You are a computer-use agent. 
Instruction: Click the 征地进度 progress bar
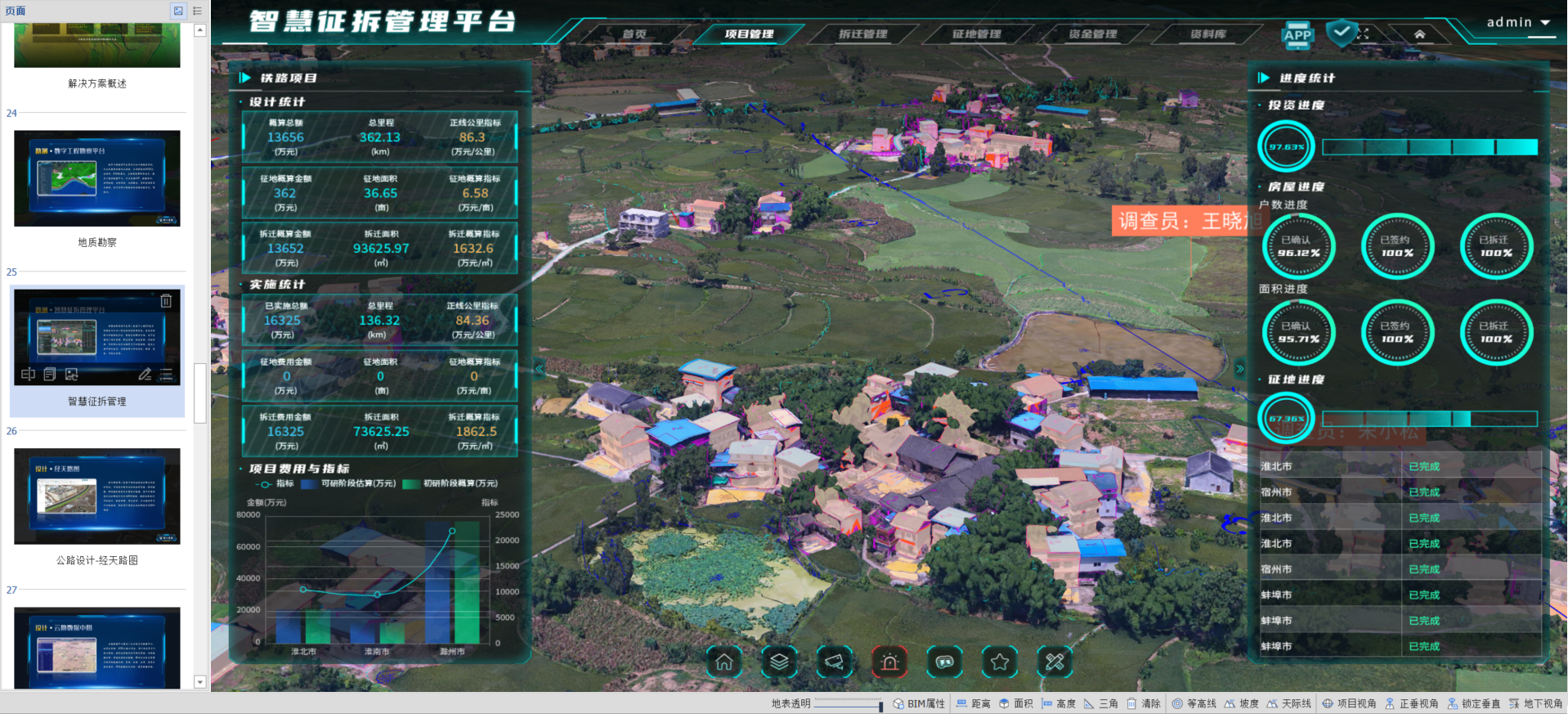click(1430, 419)
